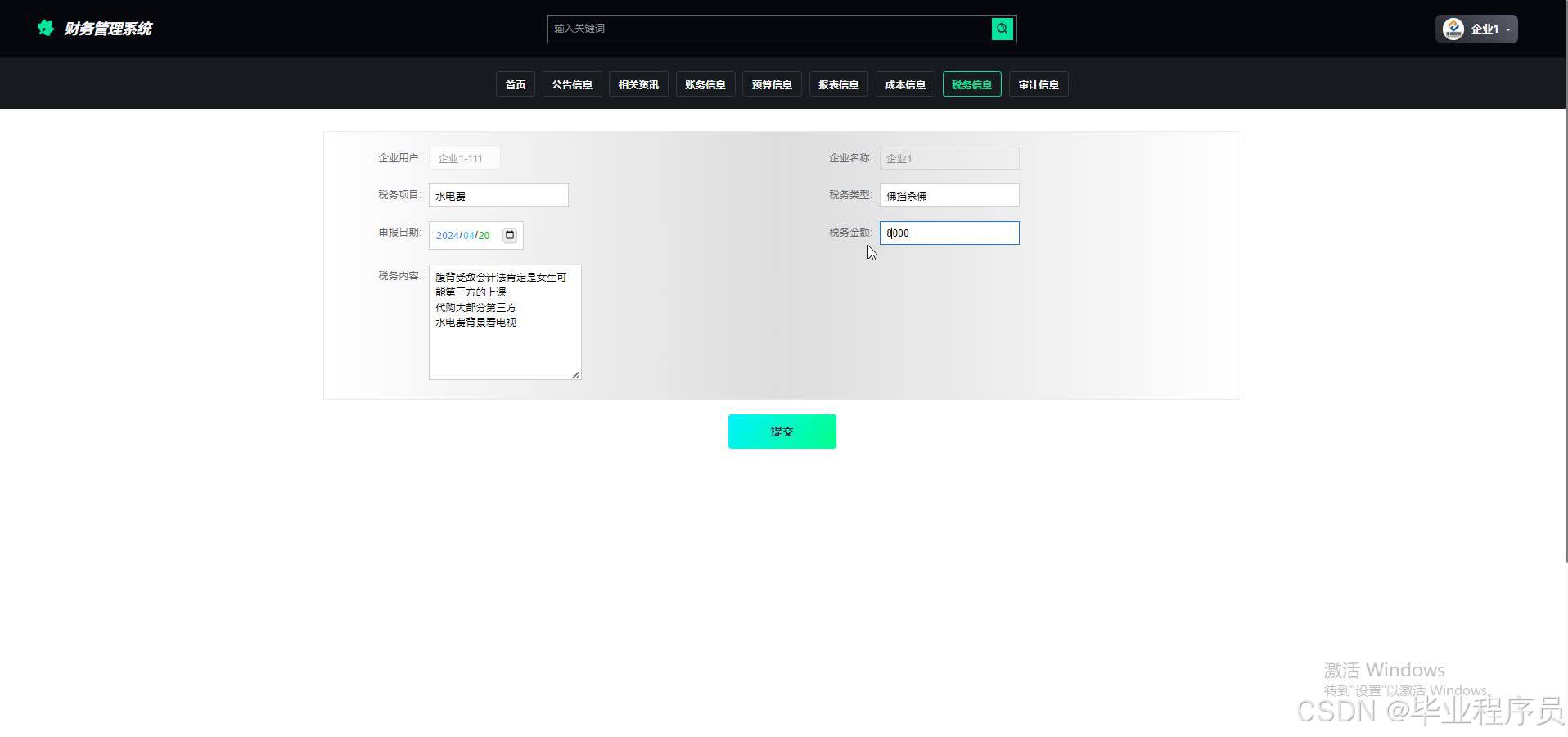Screen dimensions: 1568x737
Task: Open 公告信息 menu item
Action: 572,84
